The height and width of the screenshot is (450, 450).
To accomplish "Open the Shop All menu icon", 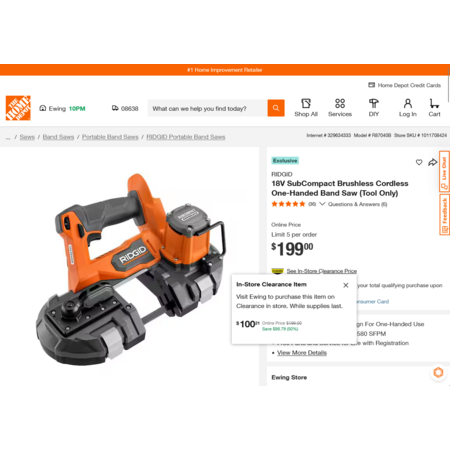I will click(x=306, y=103).
